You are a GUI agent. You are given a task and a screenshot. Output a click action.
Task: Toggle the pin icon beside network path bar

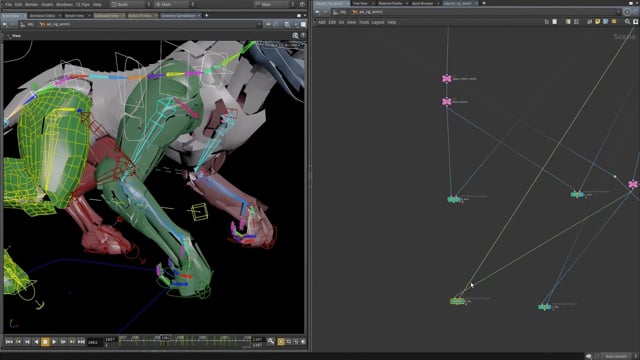coord(636,12)
